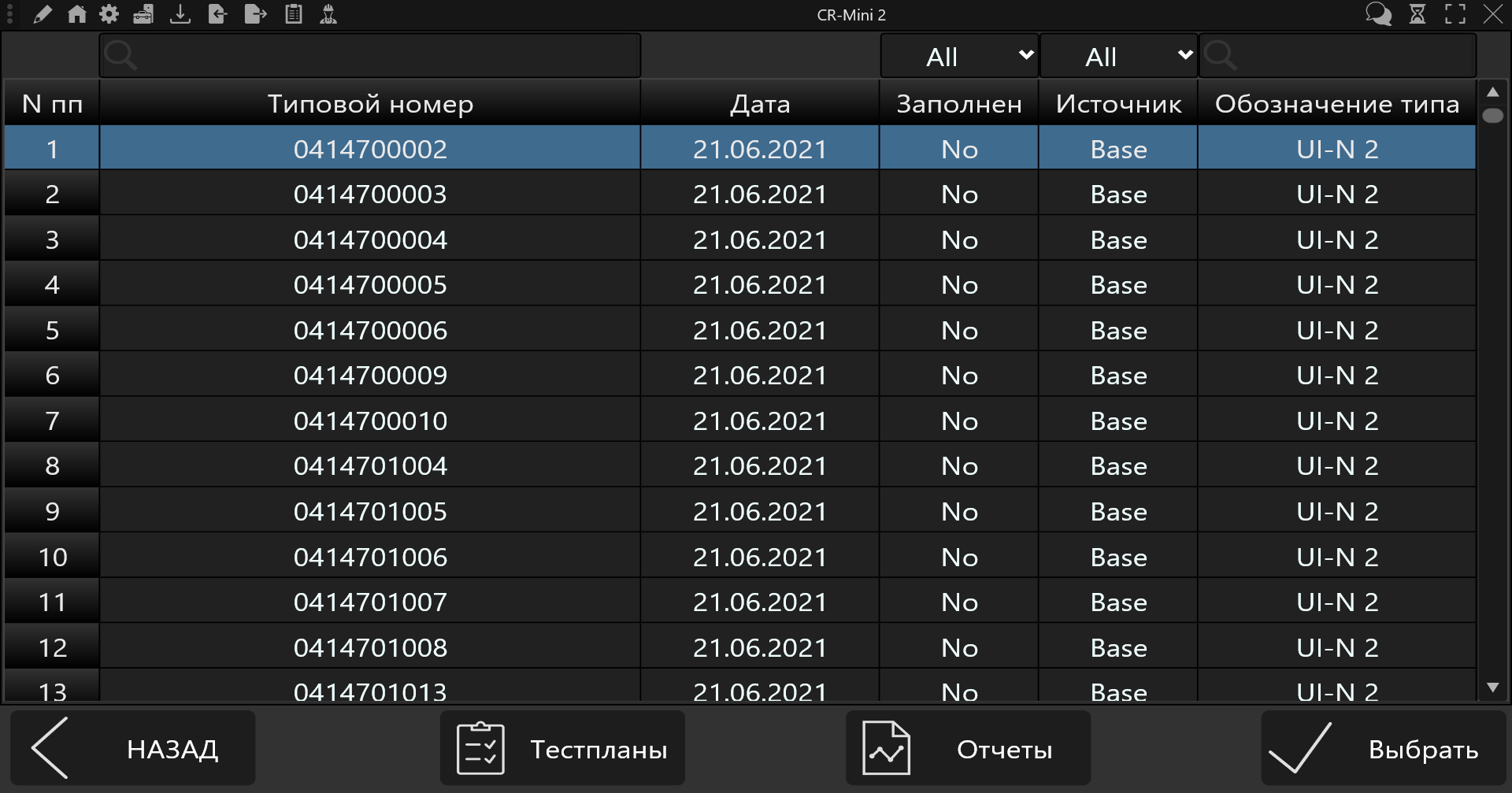Click UI-N 2 cell in row 11
This screenshot has height=793, width=1512.
tap(1337, 602)
